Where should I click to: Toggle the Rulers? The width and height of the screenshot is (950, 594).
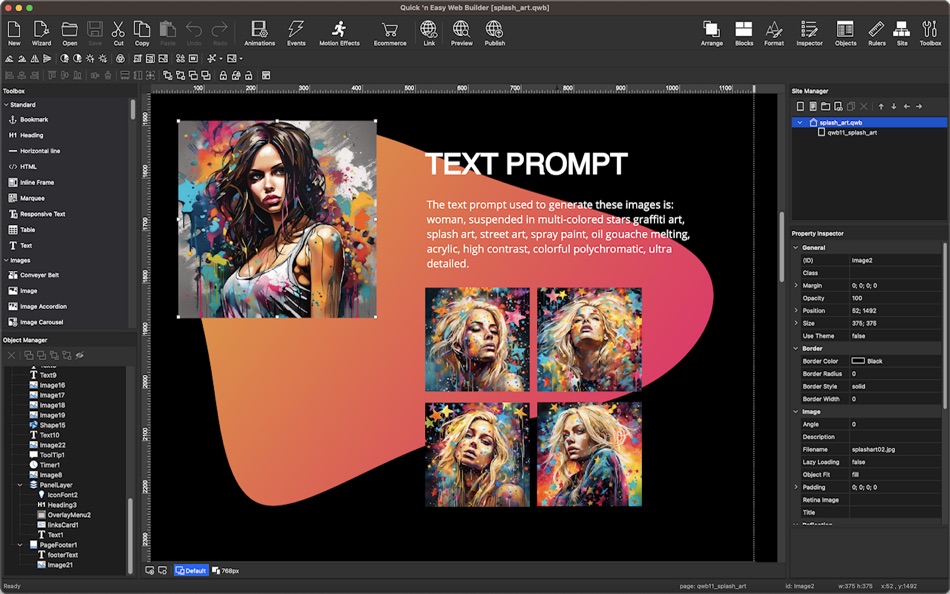coord(876,33)
